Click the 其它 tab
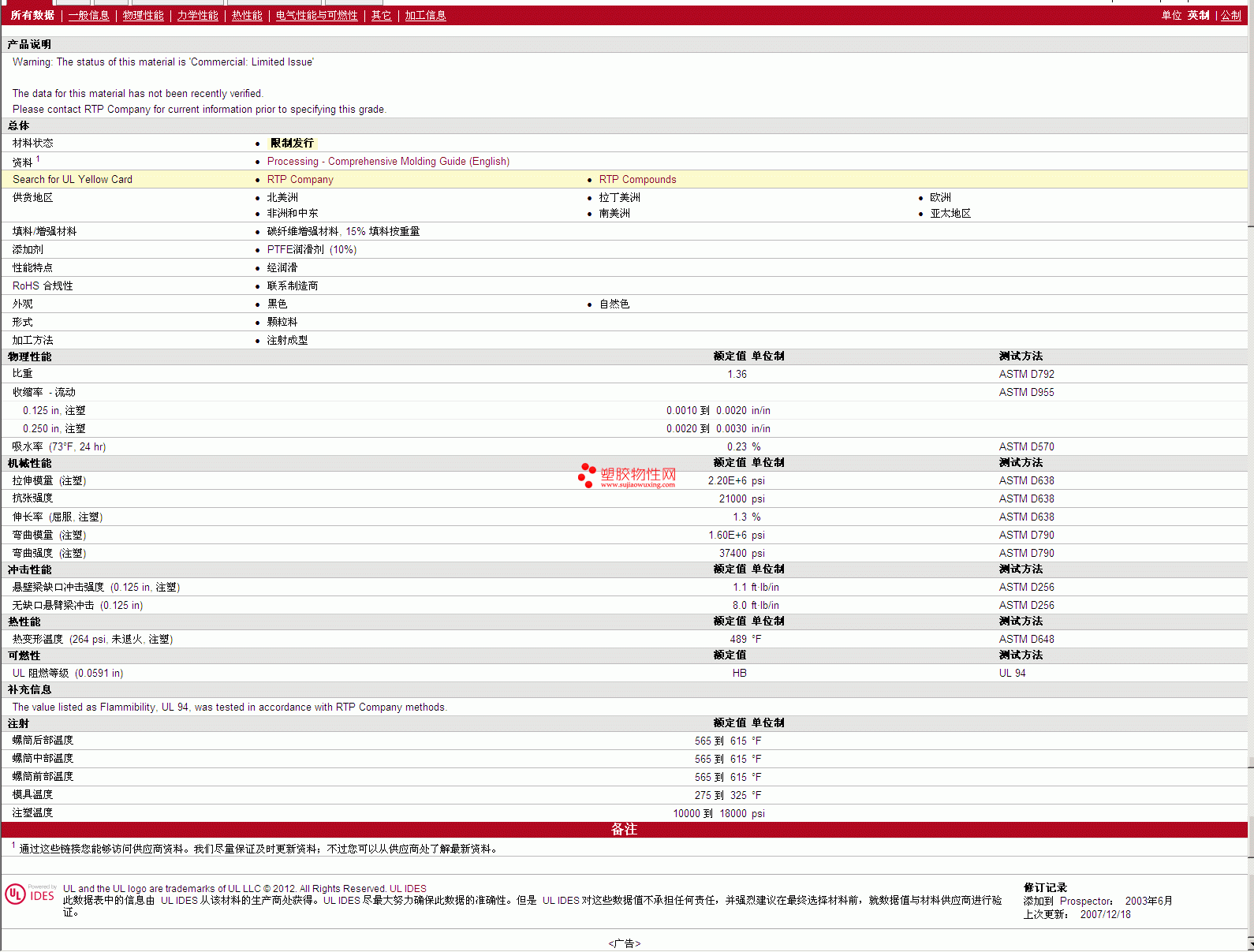The height and width of the screenshot is (952, 1254). pos(381,16)
